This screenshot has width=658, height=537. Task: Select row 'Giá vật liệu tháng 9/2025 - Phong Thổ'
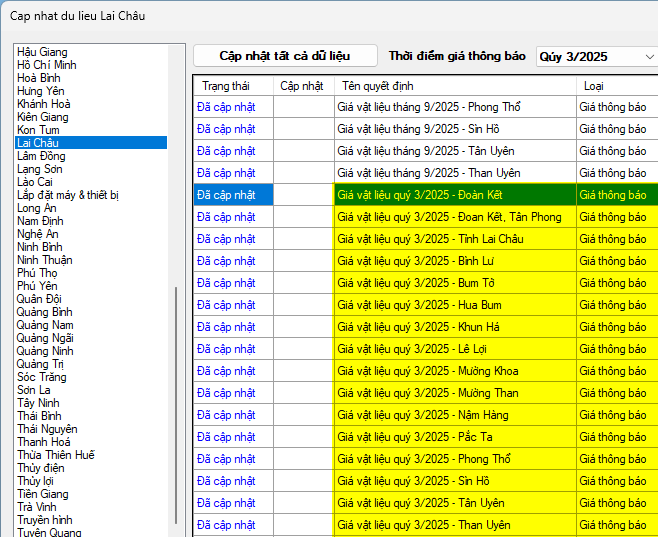pos(429,107)
